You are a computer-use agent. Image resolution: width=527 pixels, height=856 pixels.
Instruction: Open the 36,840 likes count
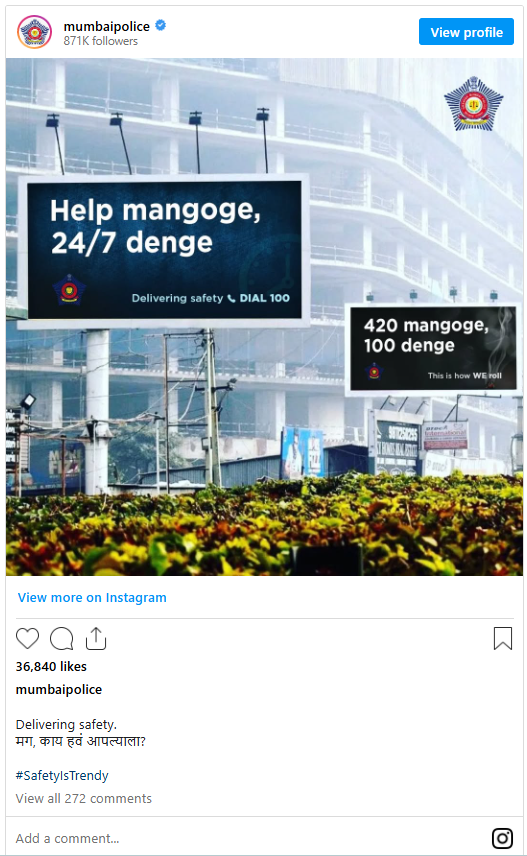pyautogui.click(x=51, y=666)
